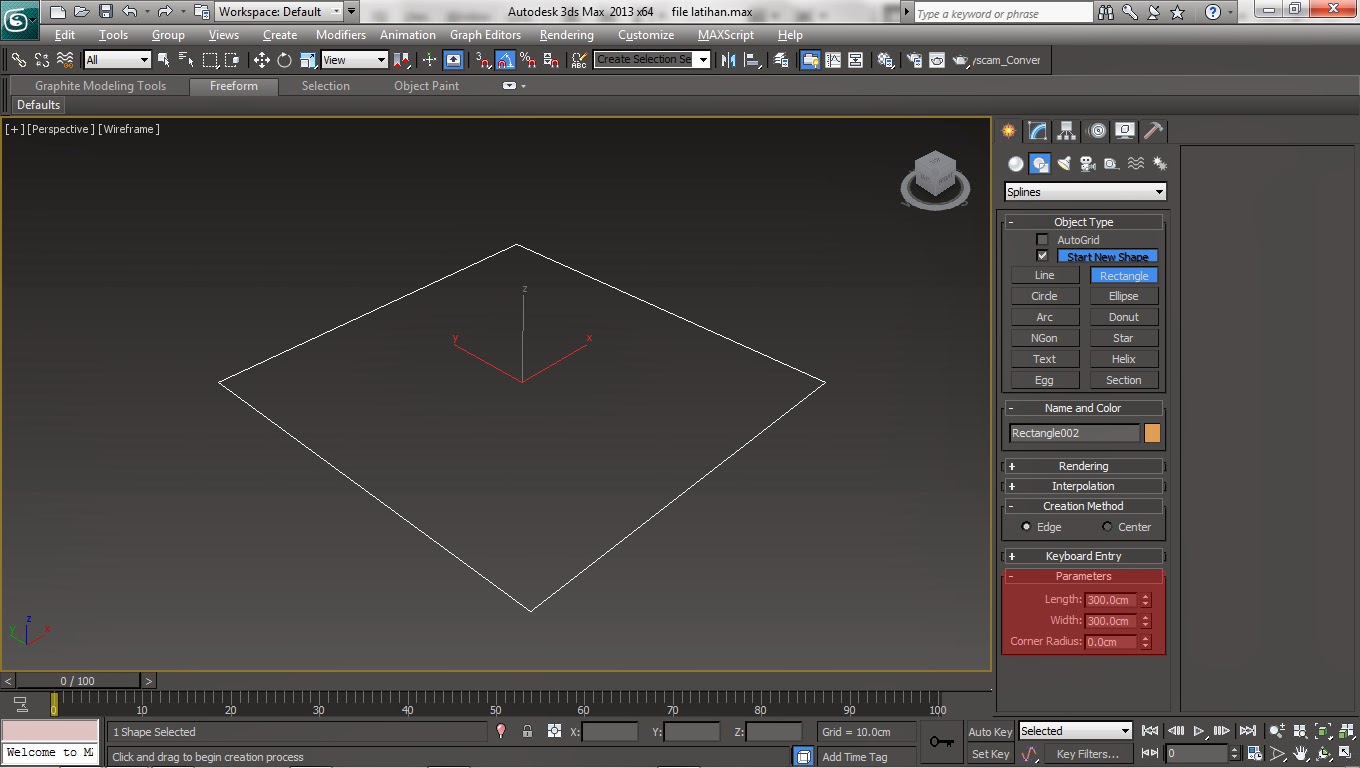Collapse the Parameters rollout

(1083, 576)
